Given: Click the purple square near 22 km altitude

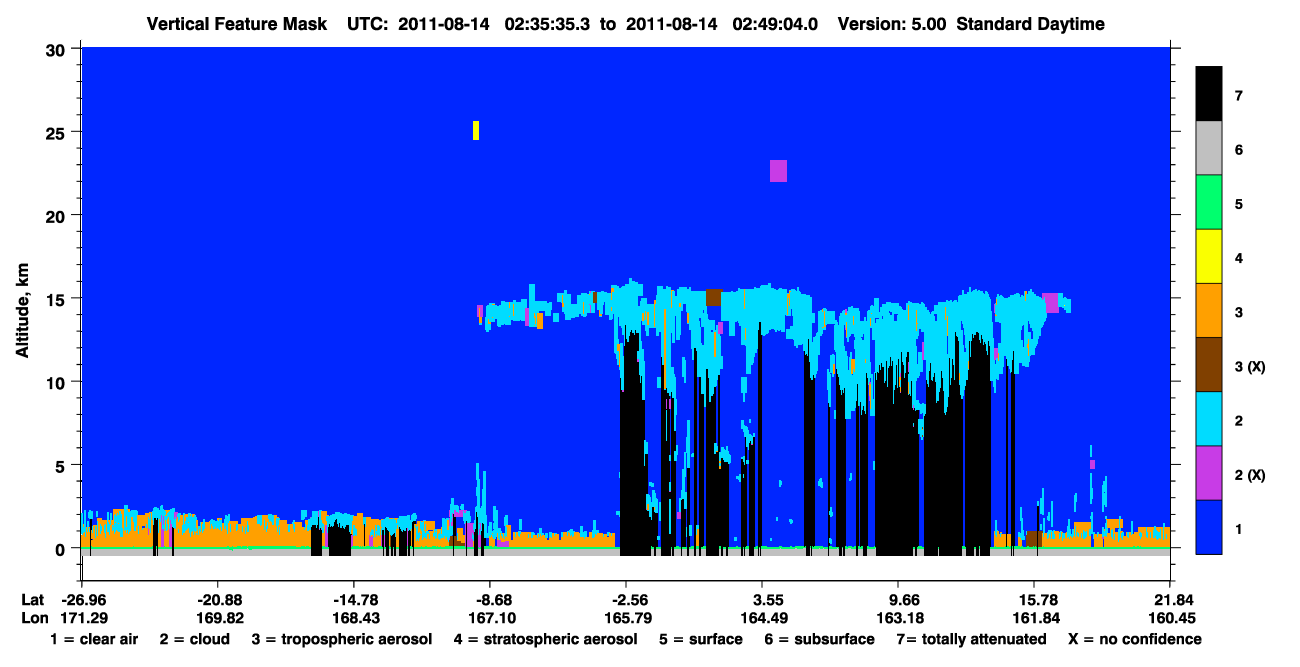Looking at the screenshot, I should click(778, 171).
